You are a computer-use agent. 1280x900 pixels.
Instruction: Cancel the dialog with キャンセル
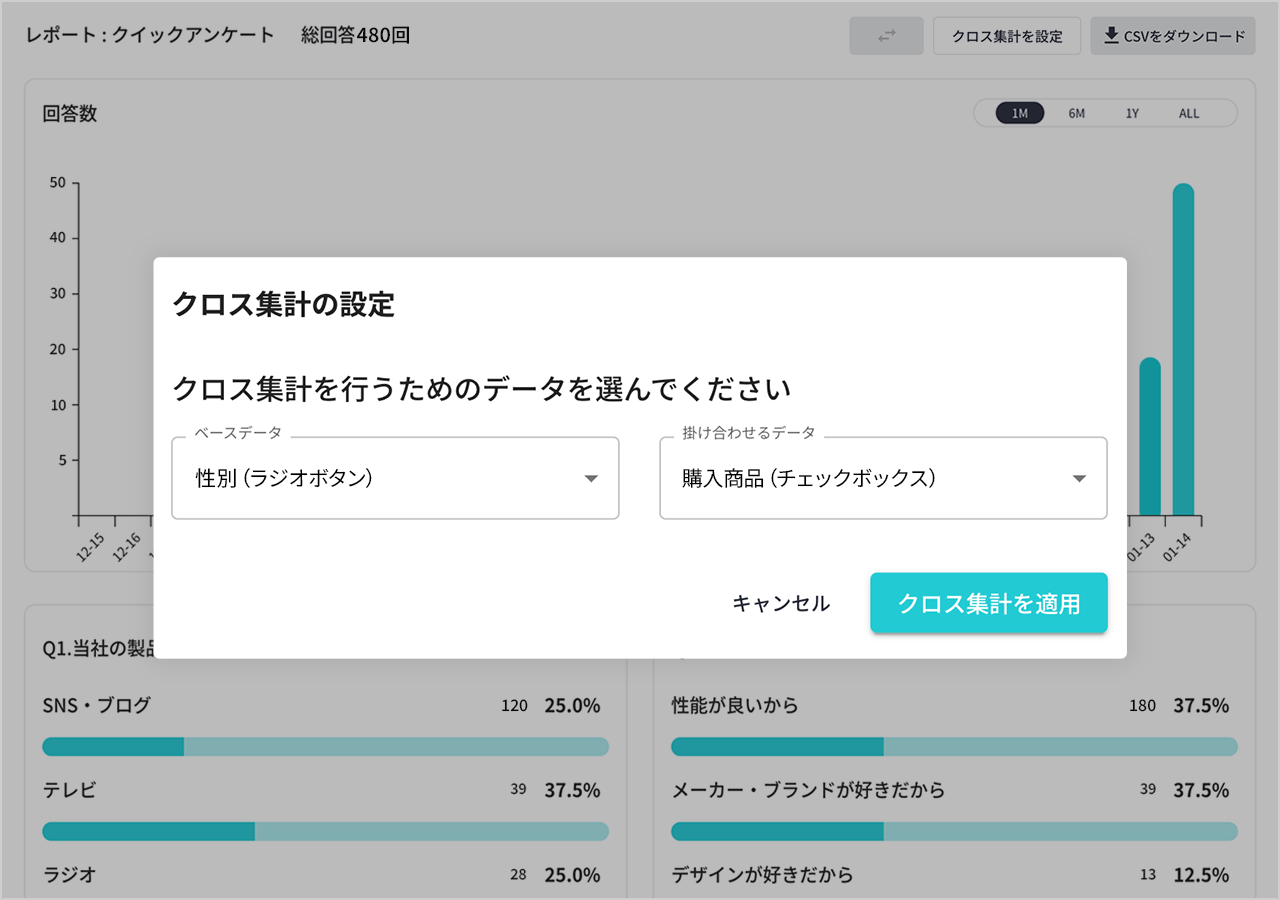point(781,603)
